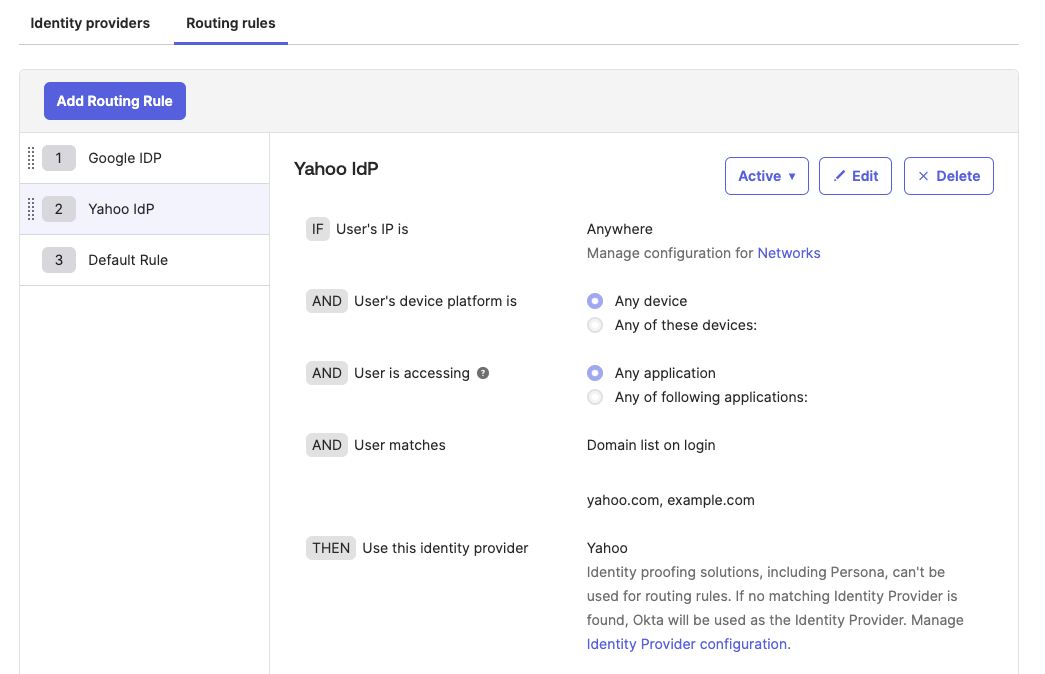Switch to the Identity providers tab

90,23
